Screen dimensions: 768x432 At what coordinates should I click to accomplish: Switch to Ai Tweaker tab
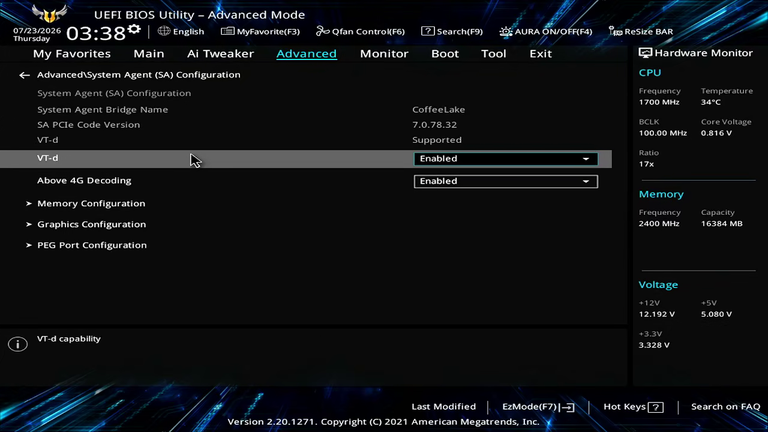coord(220,53)
